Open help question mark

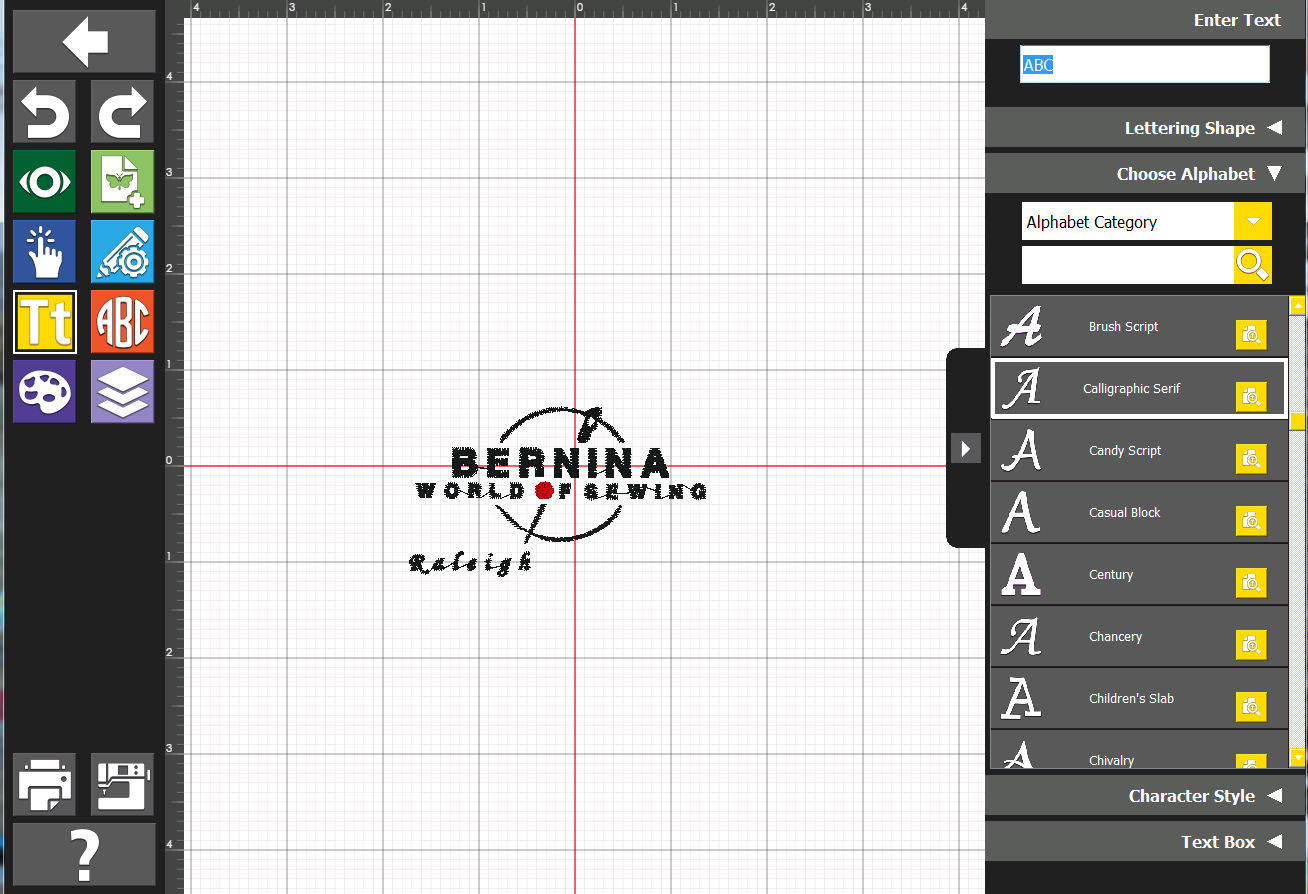click(84, 854)
